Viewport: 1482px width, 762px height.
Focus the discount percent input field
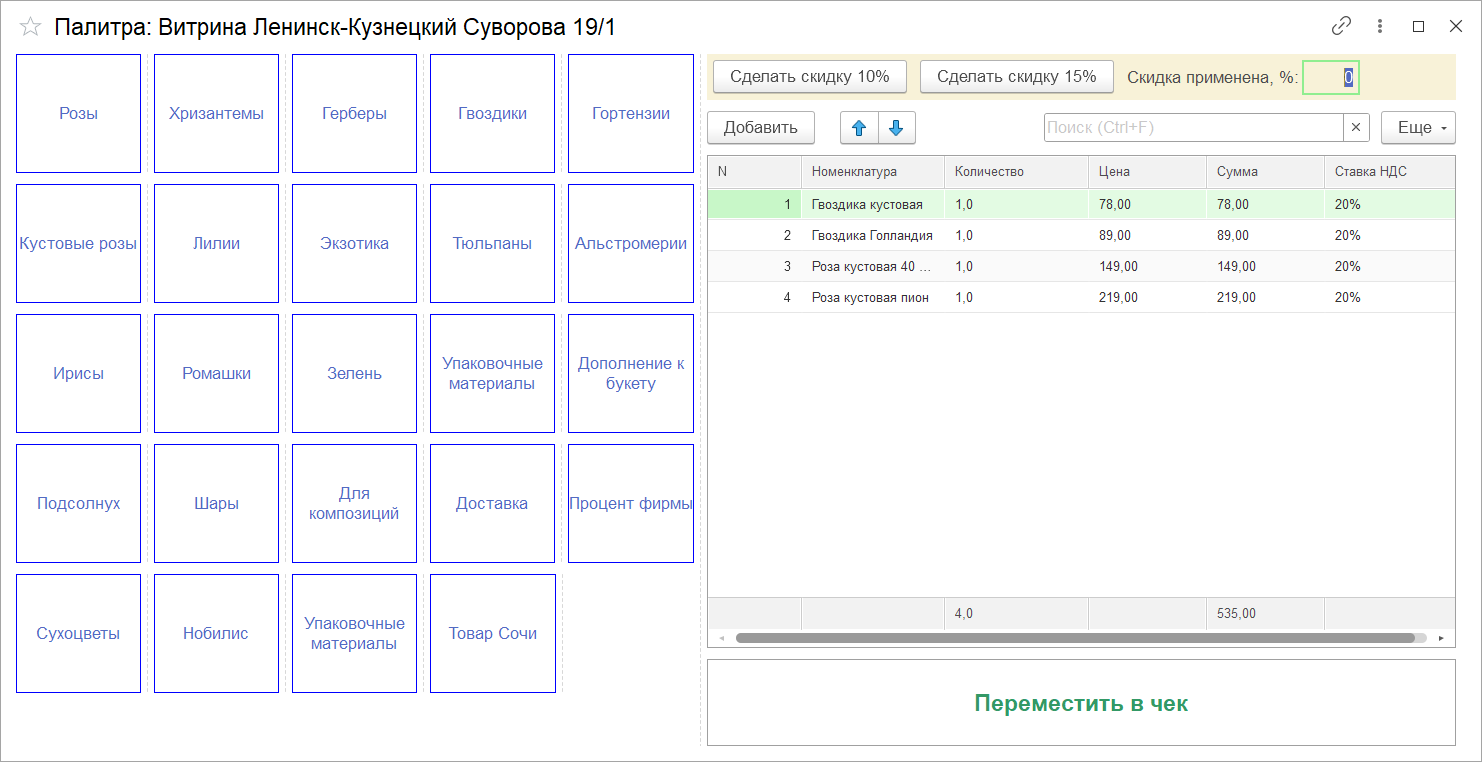pos(1330,77)
